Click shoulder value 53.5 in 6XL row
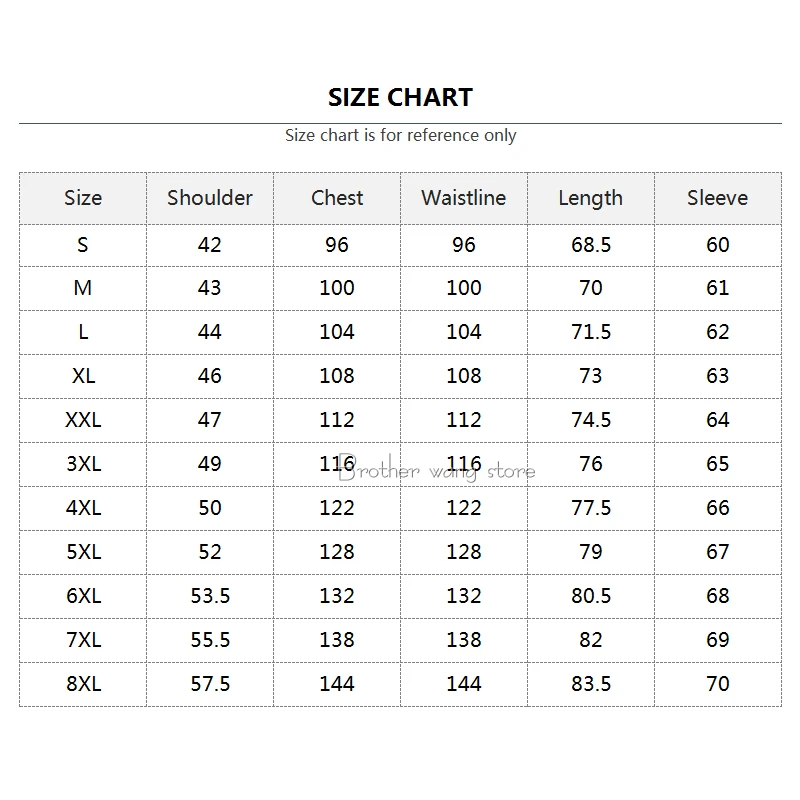This screenshot has width=800, height=800. [x=210, y=596]
